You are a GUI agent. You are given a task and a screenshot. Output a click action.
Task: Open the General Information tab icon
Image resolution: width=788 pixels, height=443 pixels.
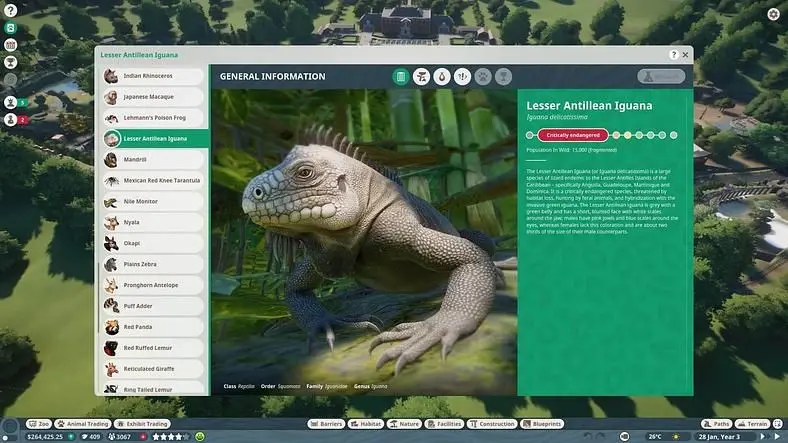point(401,77)
